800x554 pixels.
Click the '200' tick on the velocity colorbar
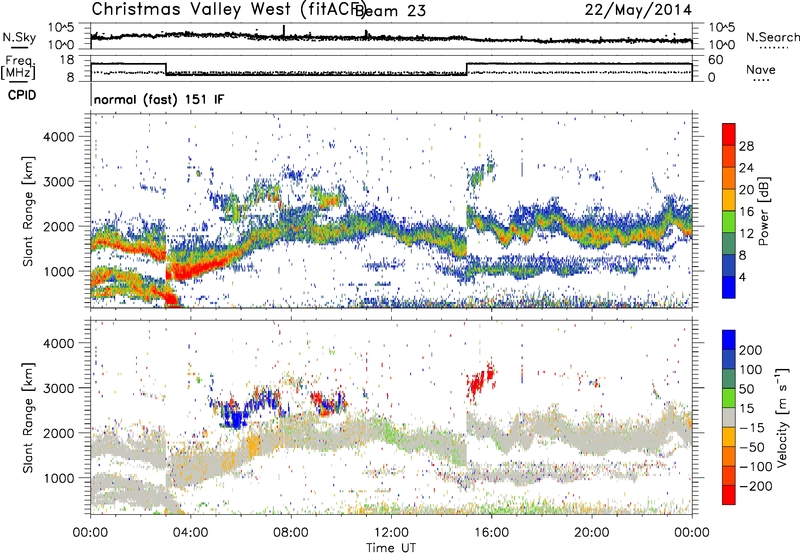pos(751,350)
